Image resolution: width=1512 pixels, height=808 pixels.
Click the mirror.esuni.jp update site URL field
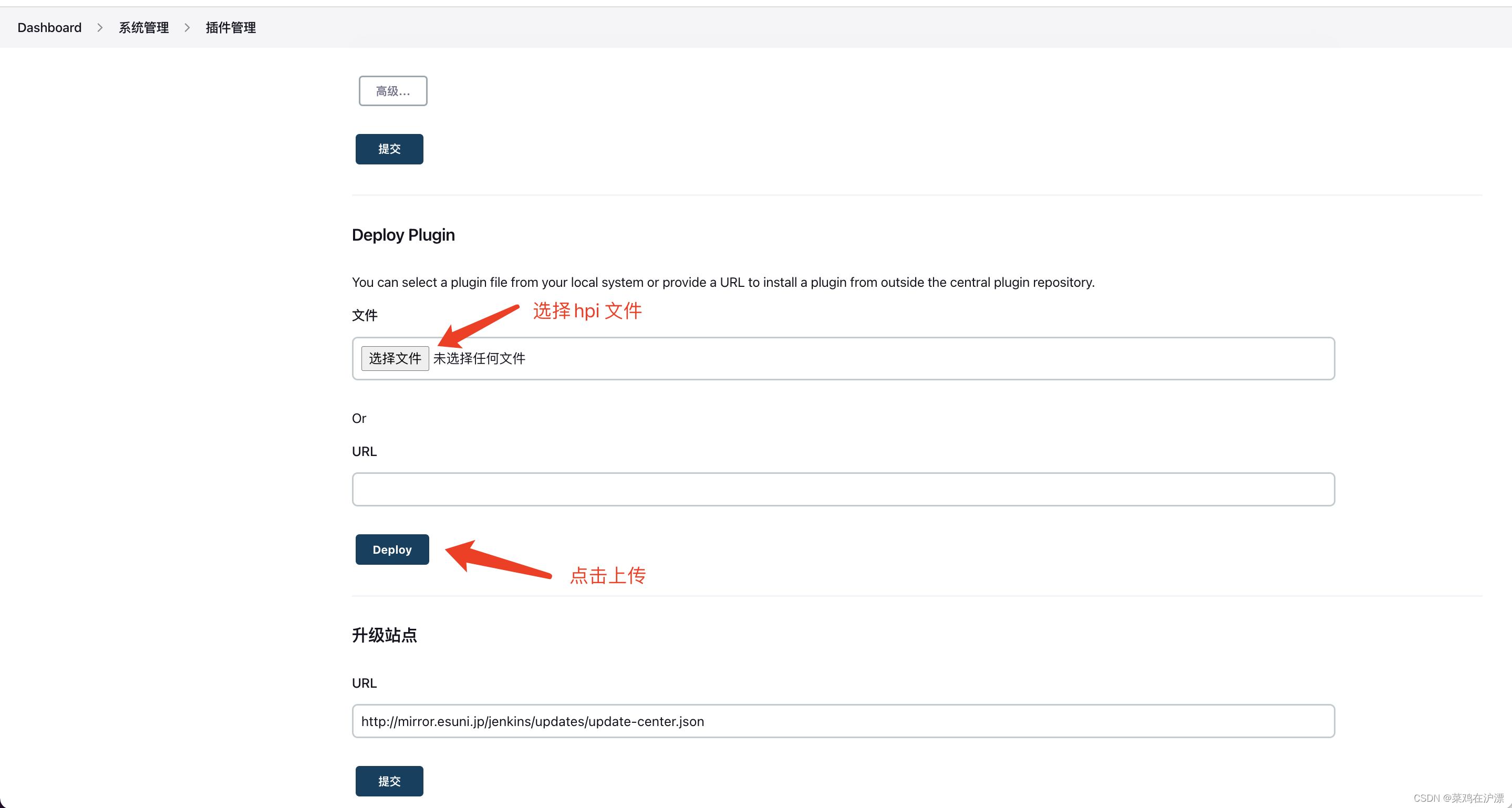(843, 721)
